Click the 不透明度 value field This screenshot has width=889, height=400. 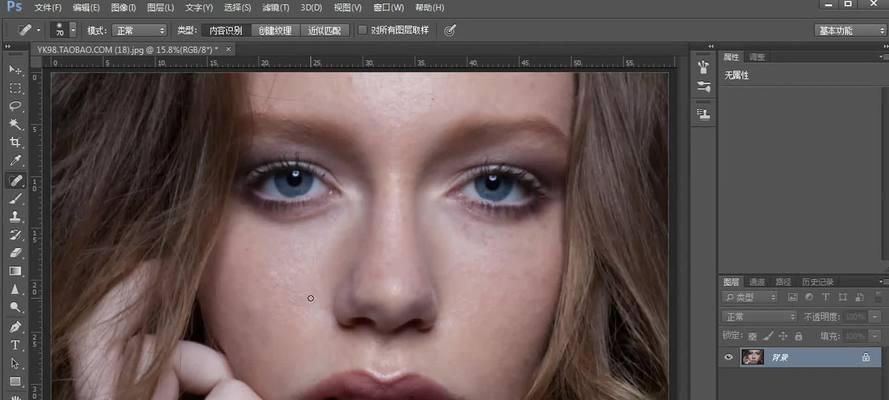(x=857, y=317)
